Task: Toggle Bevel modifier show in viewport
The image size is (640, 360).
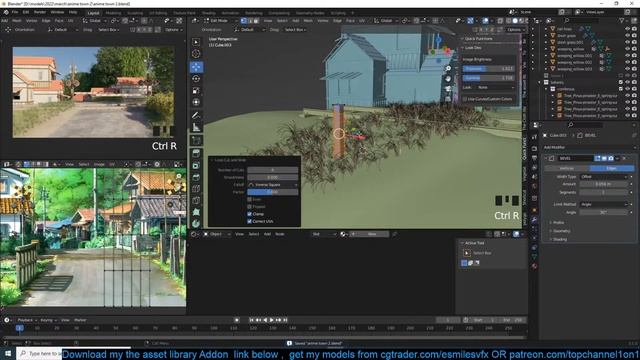Action: [604, 158]
